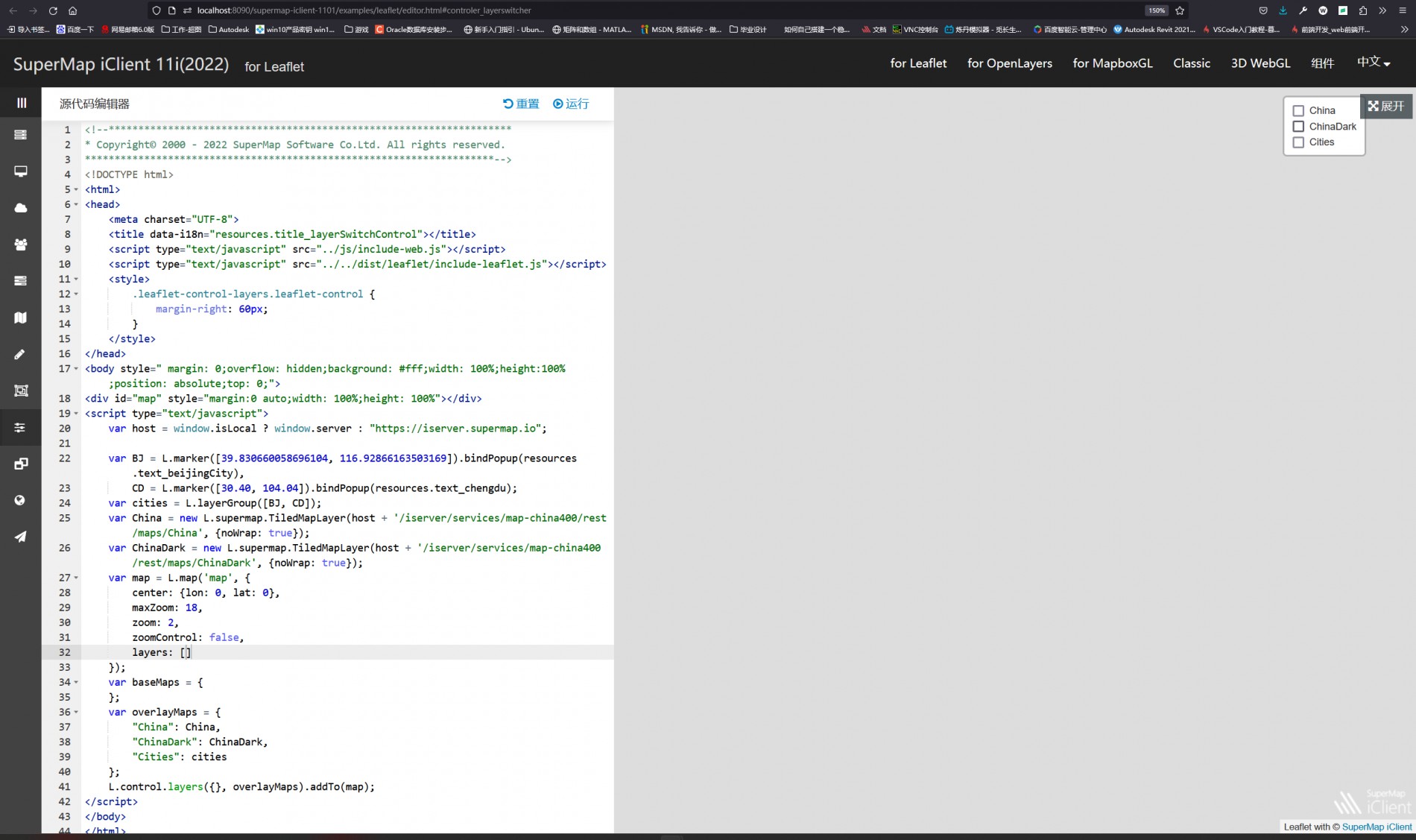Viewport: 1416px width, 840px height.
Task: Fold overlayMaps object at line 36
Action: (x=76, y=712)
